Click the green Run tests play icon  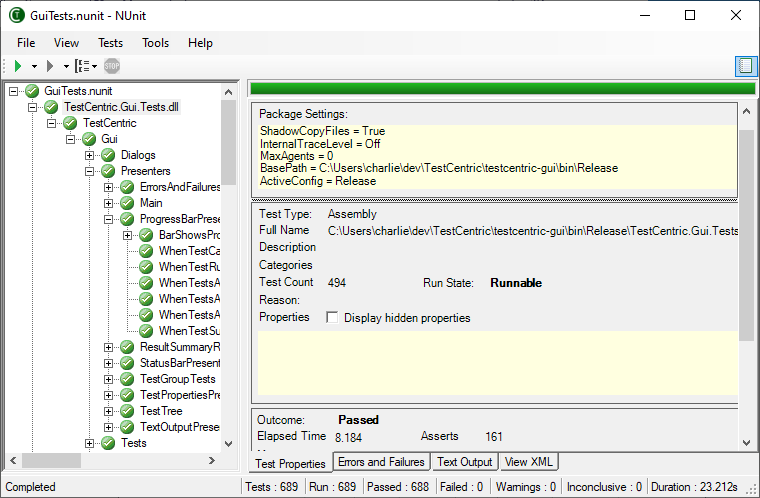pos(18,66)
